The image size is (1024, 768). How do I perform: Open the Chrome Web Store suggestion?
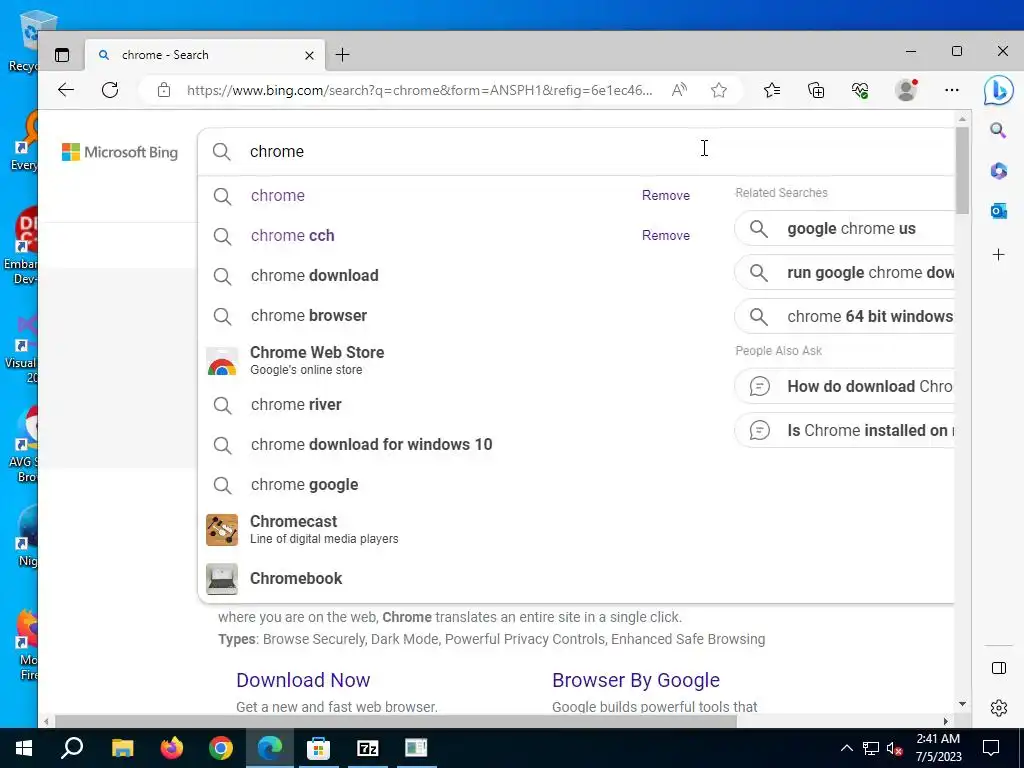point(317,360)
